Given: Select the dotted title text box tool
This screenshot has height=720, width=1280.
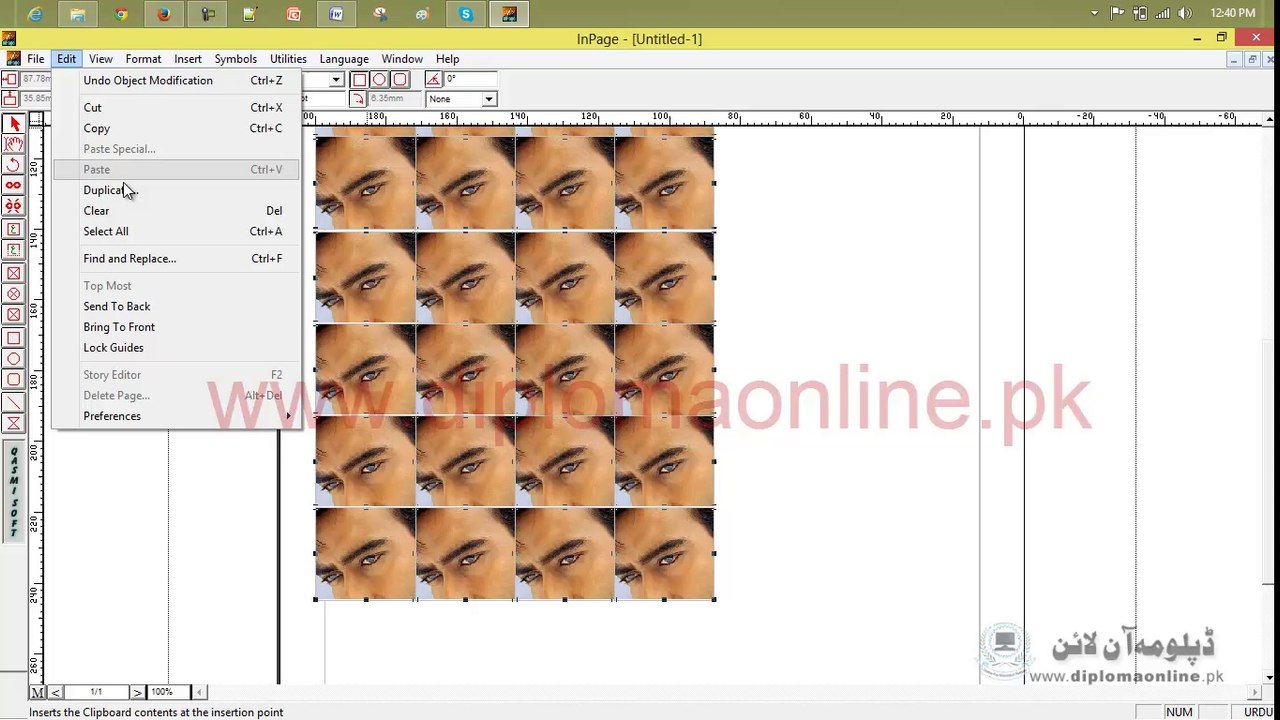Looking at the screenshot, I should point(14,250).
